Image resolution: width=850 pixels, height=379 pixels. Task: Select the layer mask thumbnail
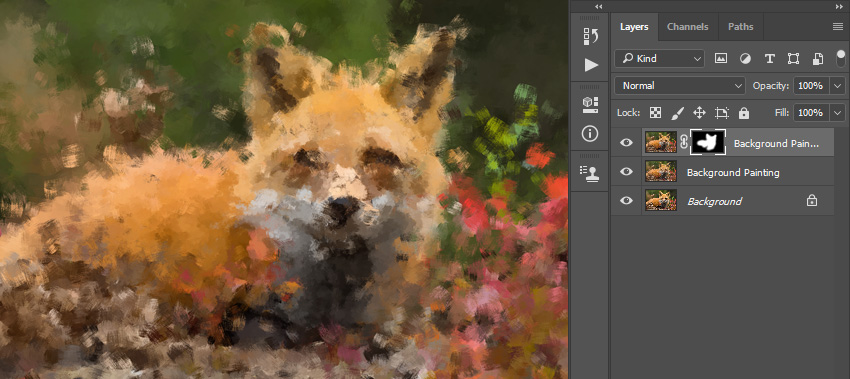pyautogui.click(x=707, y=142)
